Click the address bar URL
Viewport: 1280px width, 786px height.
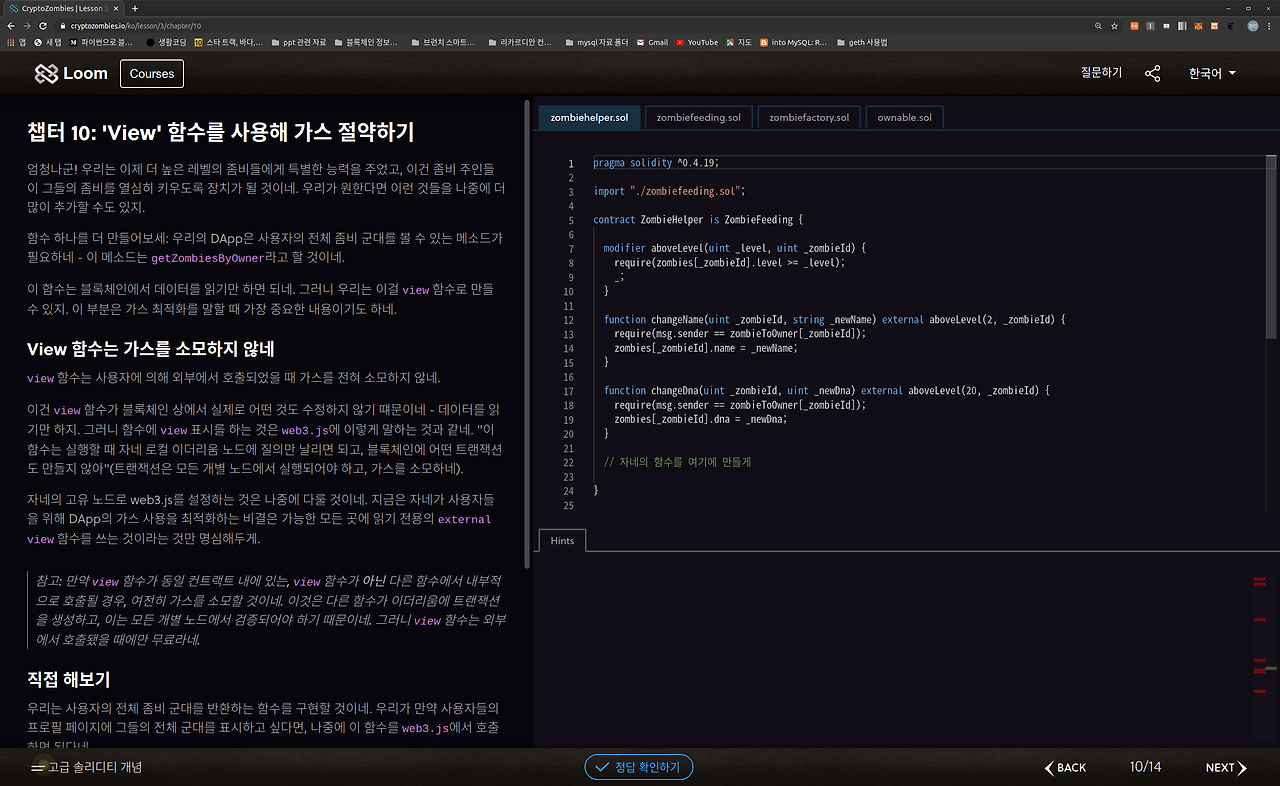[x=136, y=25]
